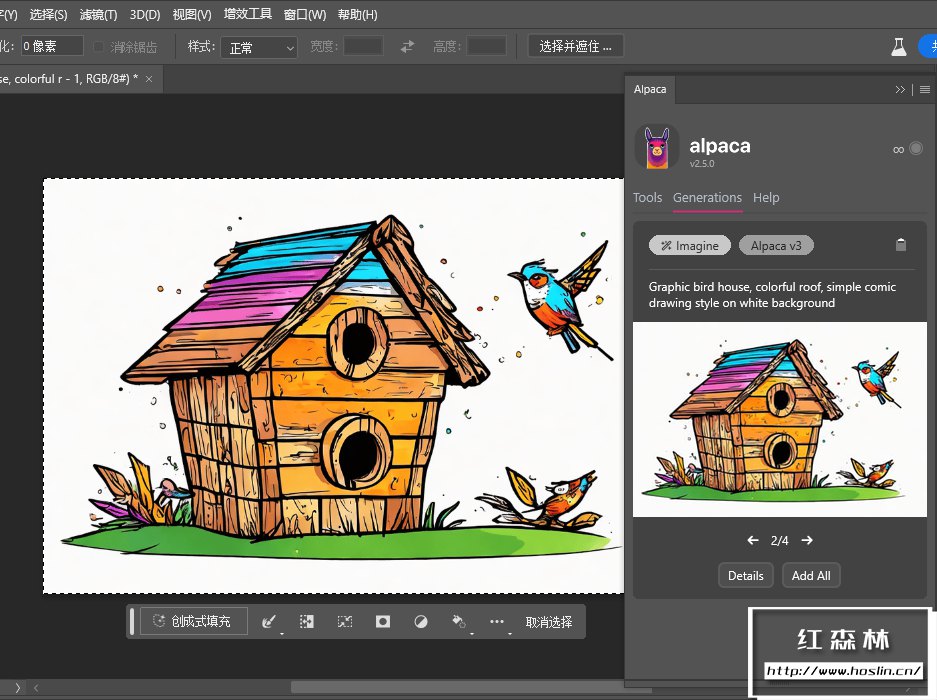Click the Add All button
Screen dimensions: 937x700
[x=811, y=576]
